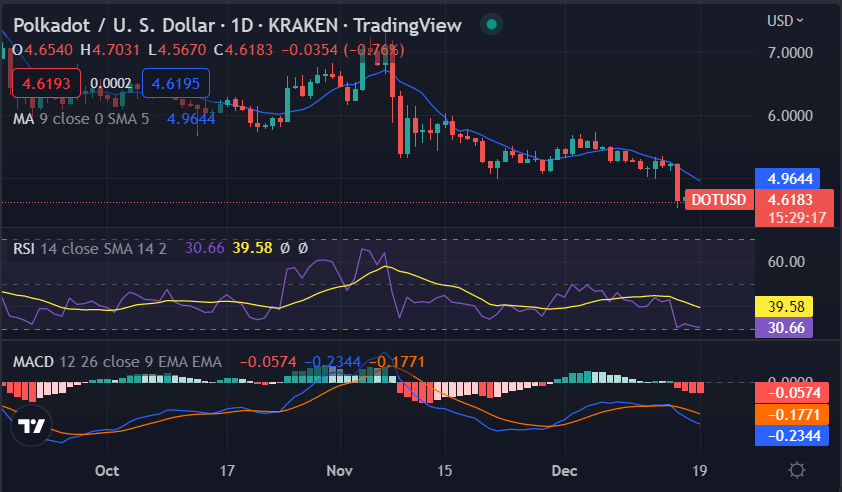Image resolution: width=842 pixels, height=492 pixels.
Task: Click the 60.00 RSI axis level
Action: click(786, 262)
